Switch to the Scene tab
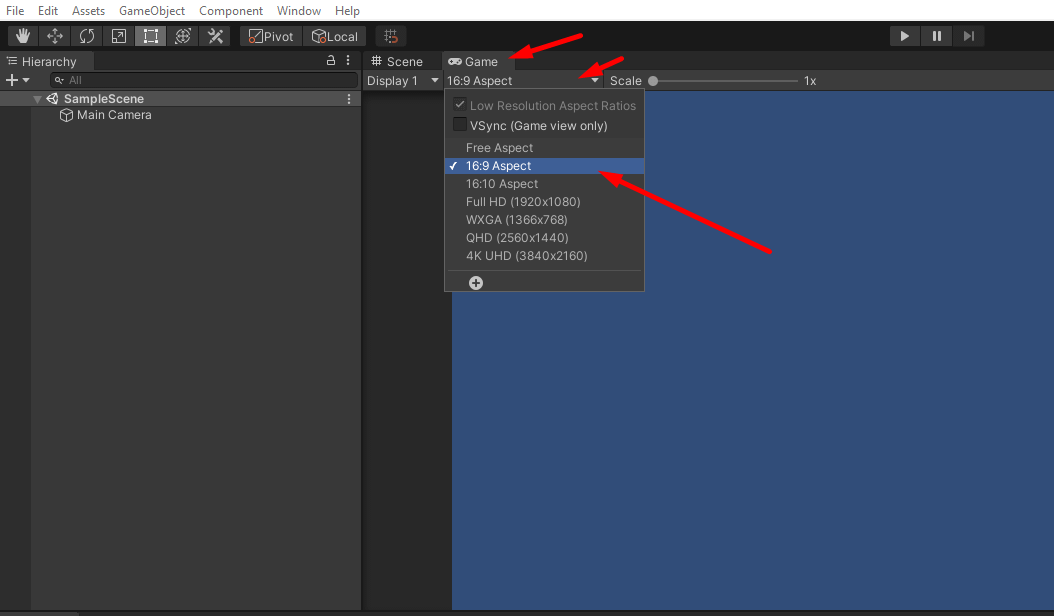 point(397,61)
